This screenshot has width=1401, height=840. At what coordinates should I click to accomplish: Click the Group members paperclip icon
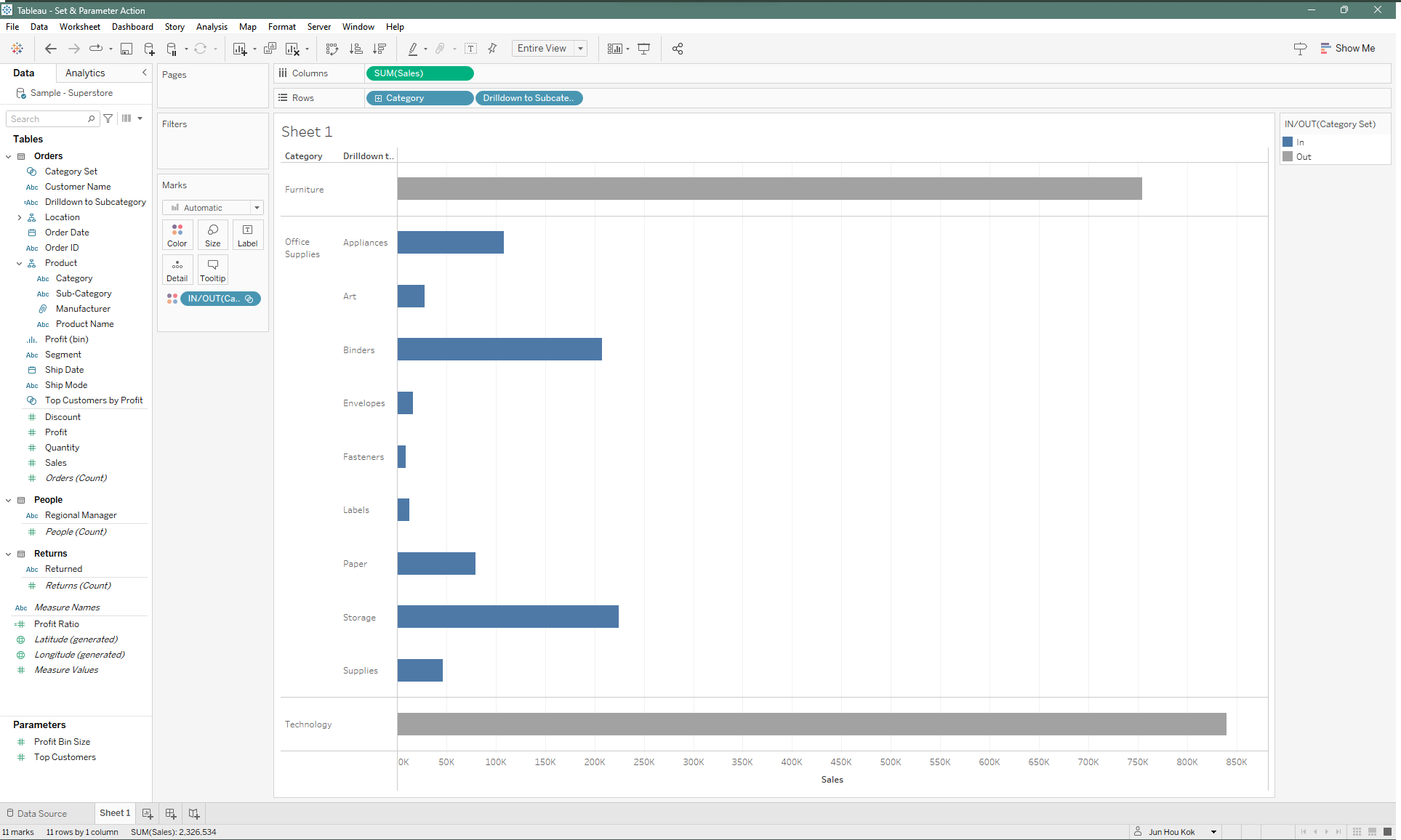pyautogui.click(x=440, y=49)
